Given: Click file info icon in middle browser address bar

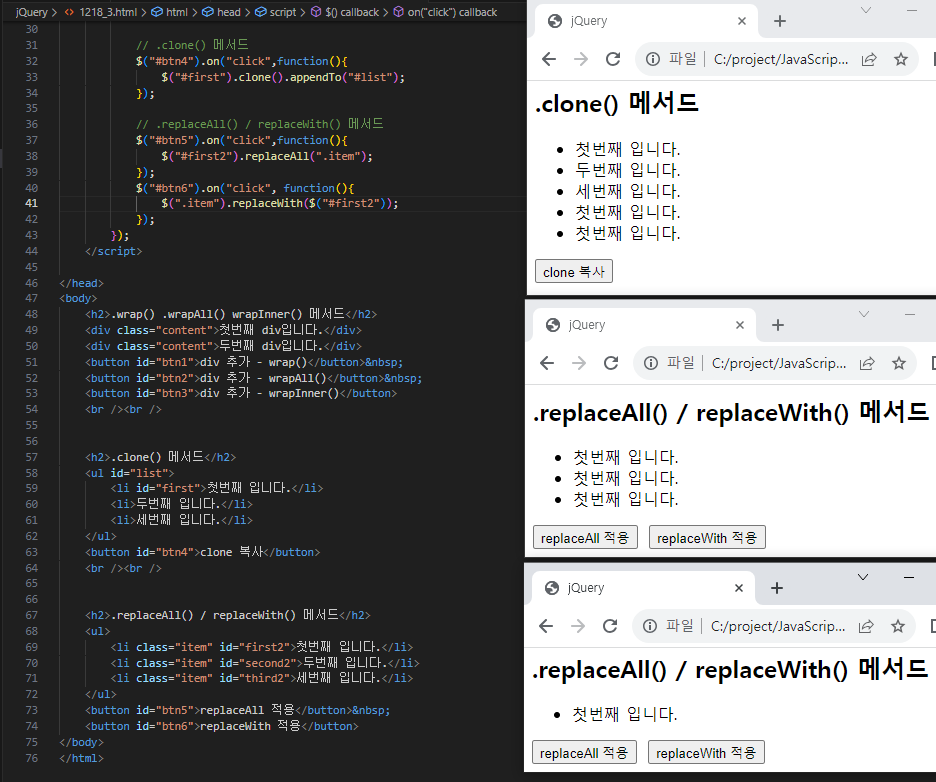Looking at the screenshot, I should [651, 363].
